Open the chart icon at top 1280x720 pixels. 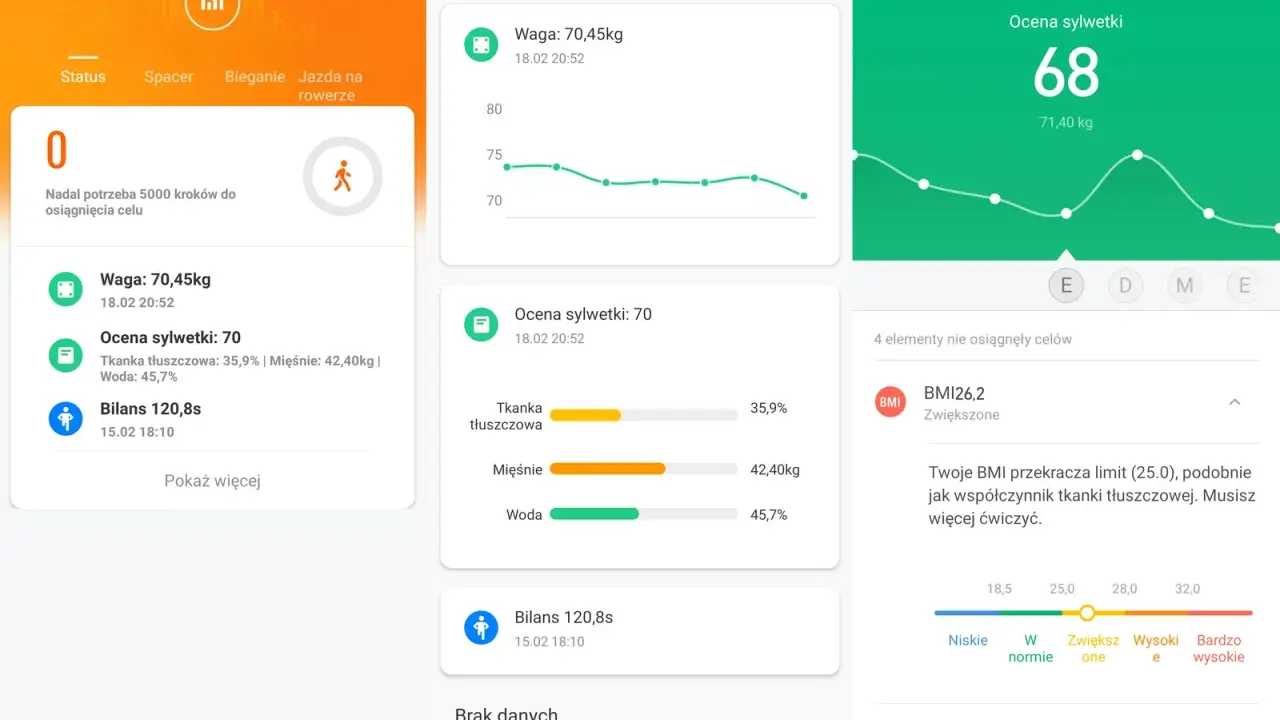tap(212, 7)
